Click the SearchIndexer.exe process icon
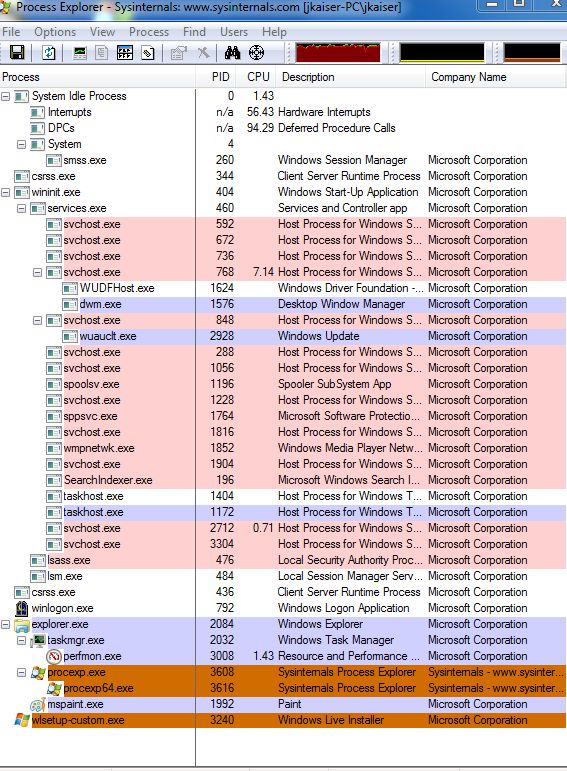Viewport: 567px width, 771px height. point(54,480)
